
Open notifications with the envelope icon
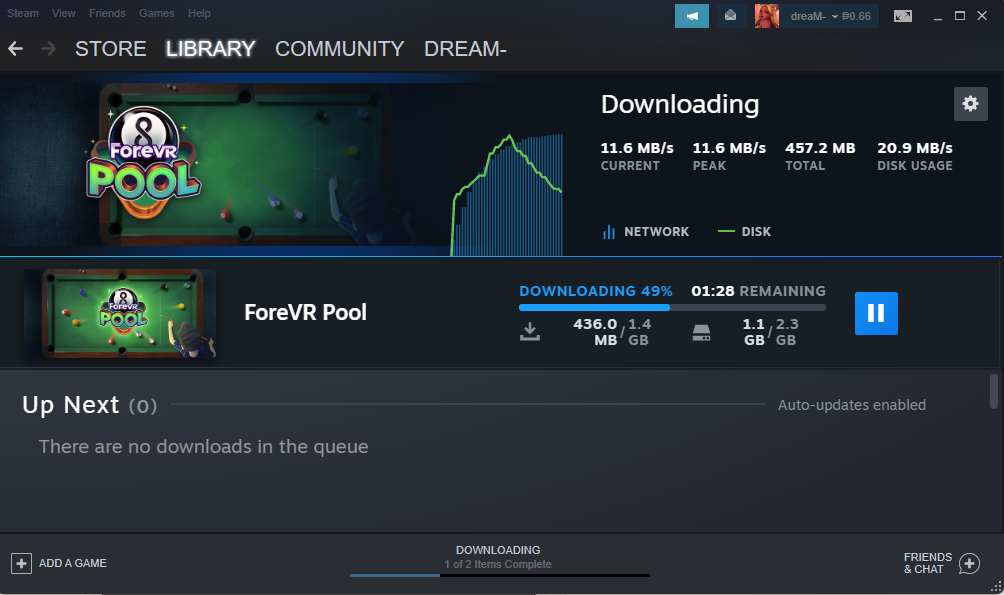pos(729,16)
